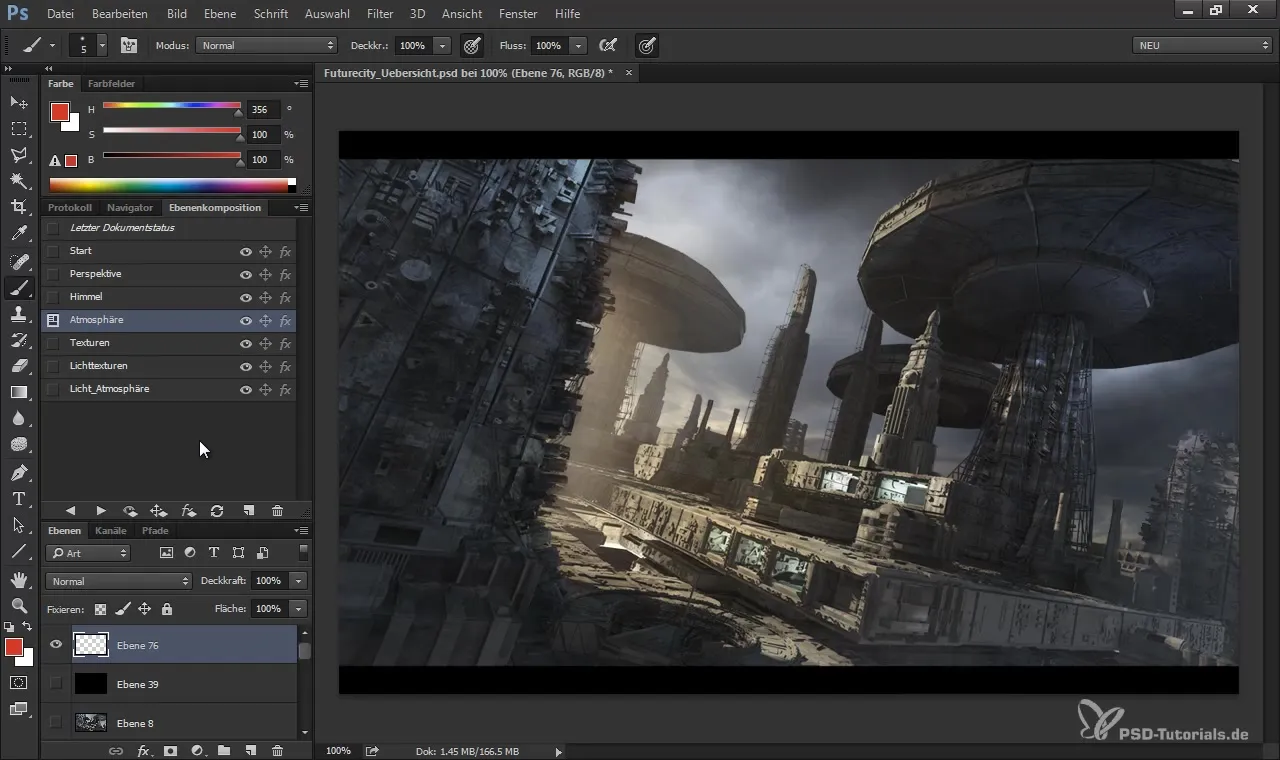This screenshot has width=1280, height=760.
Task: Switch to Kanäle tab
Action: (111, 530)
